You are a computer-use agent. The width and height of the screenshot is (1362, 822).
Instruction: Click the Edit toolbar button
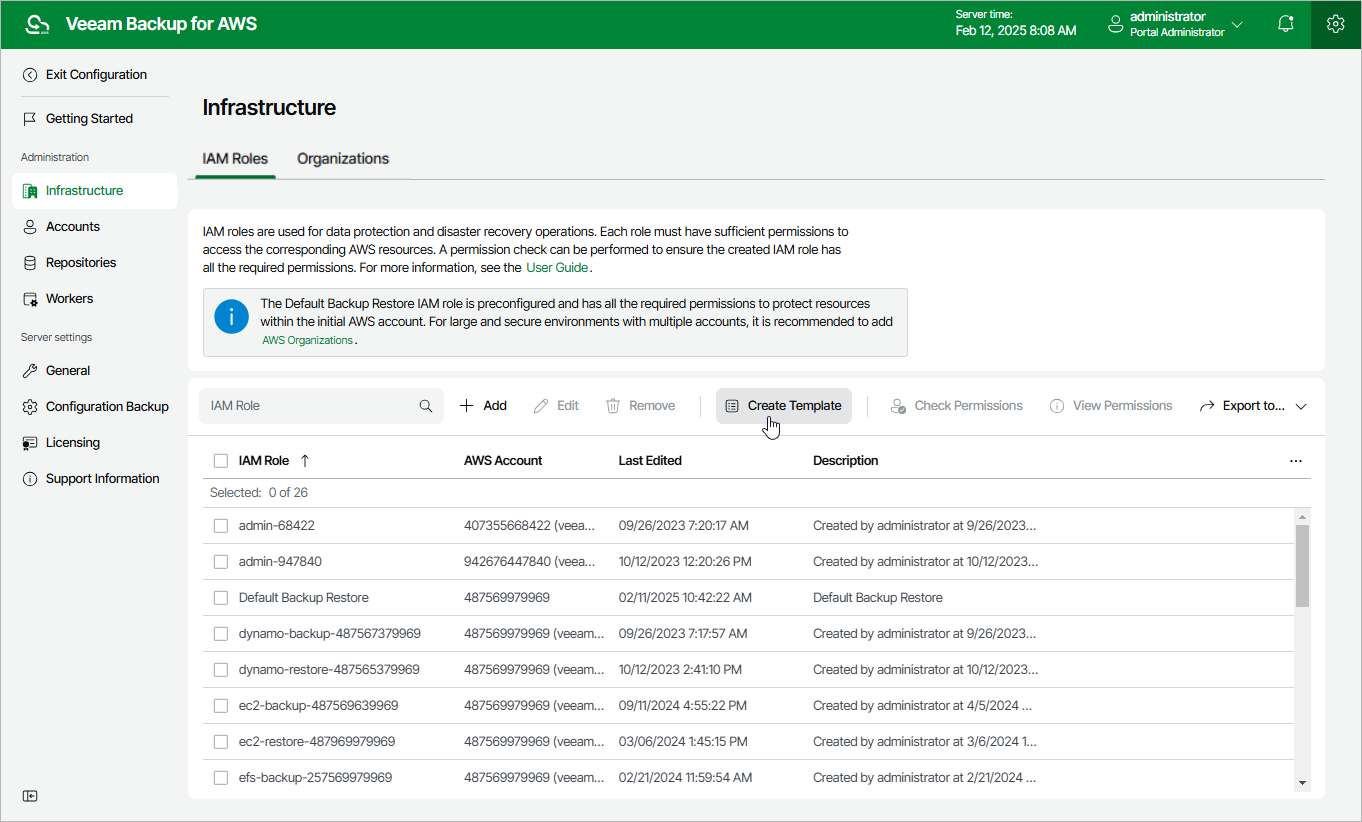tap(556, 406)
